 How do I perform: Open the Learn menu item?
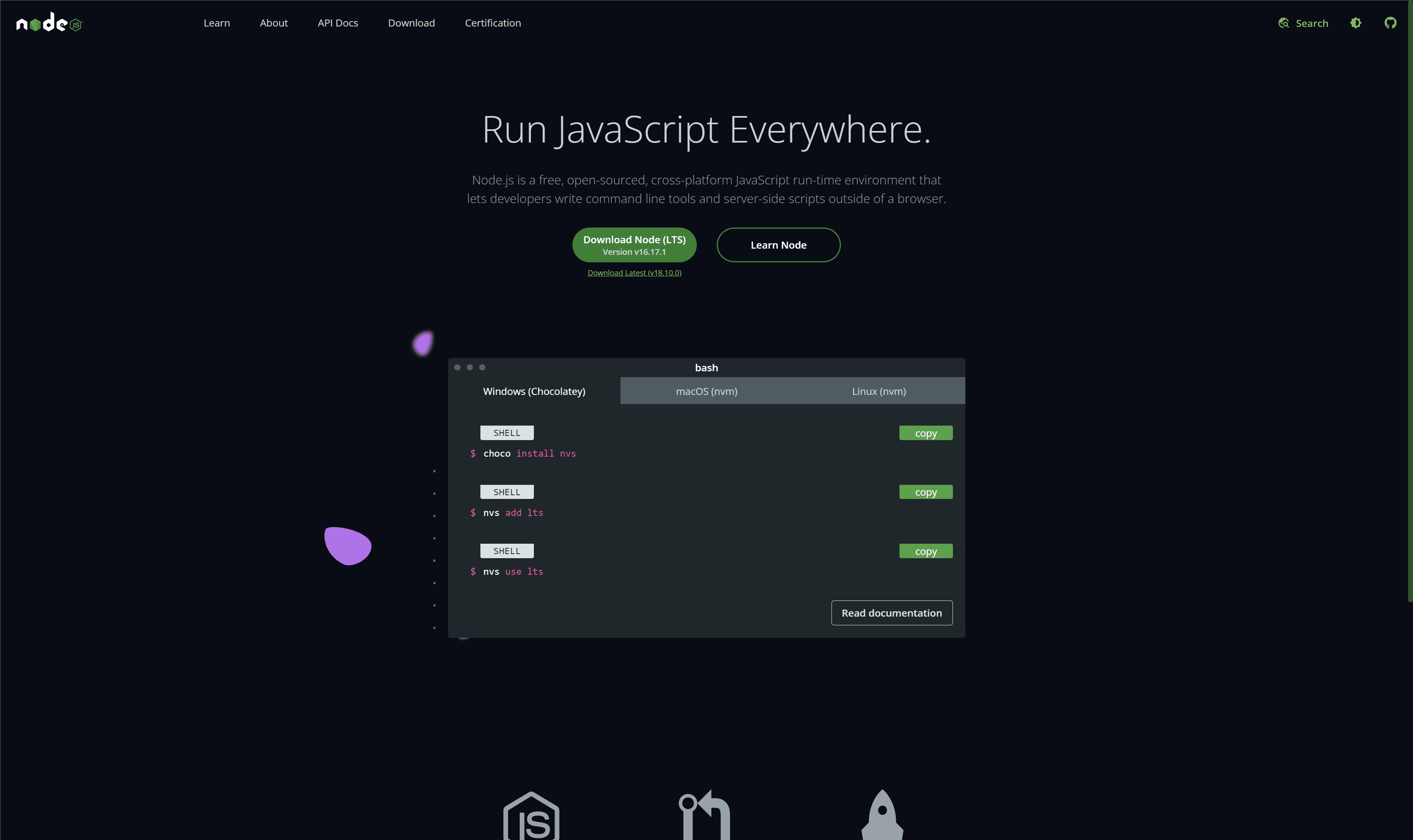pyautogui.click(x=216, y=23)
